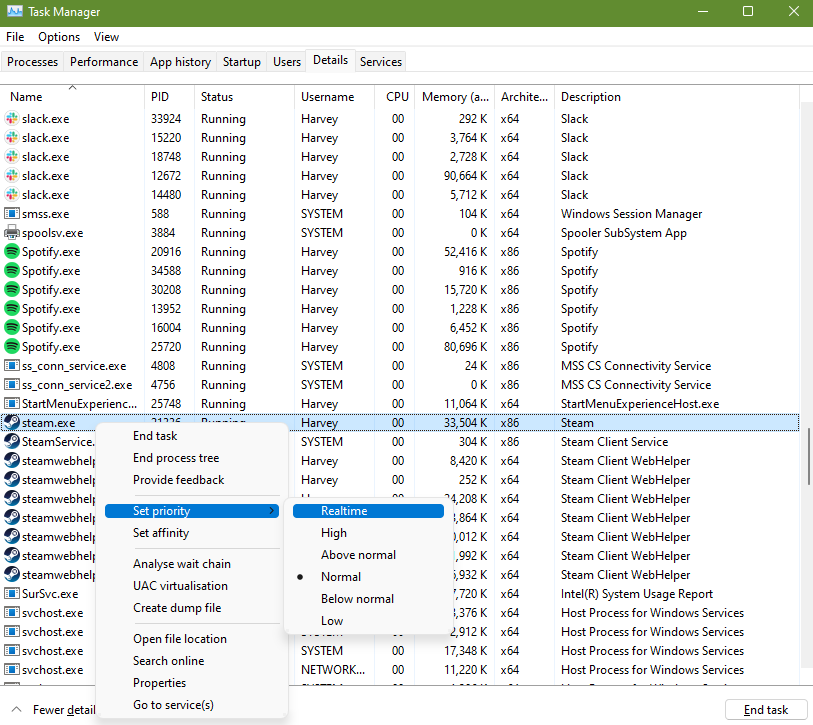
Task: Click the slack.exe icon for PID 12672
Action: [11, 176]
